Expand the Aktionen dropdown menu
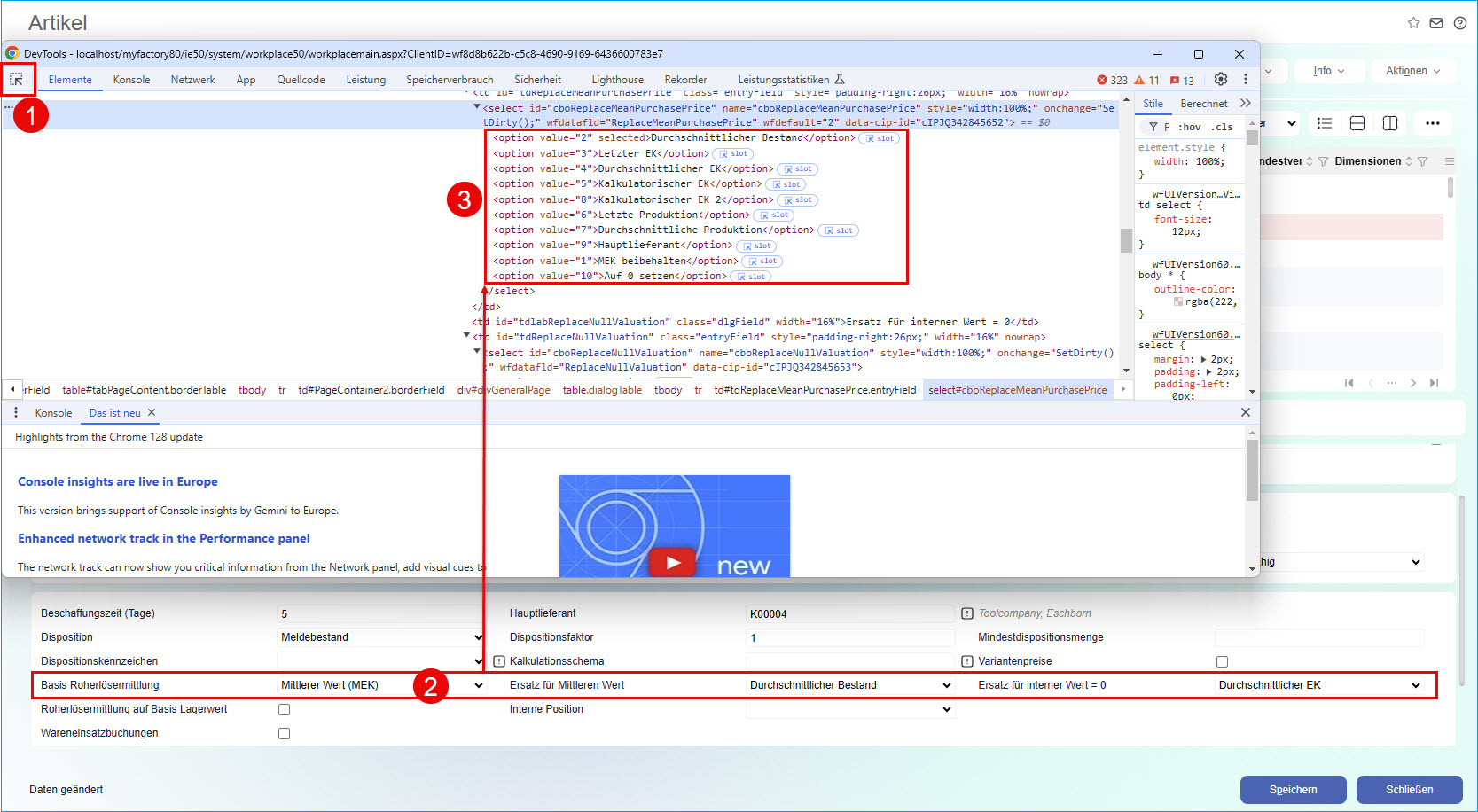 point(1412,71)
